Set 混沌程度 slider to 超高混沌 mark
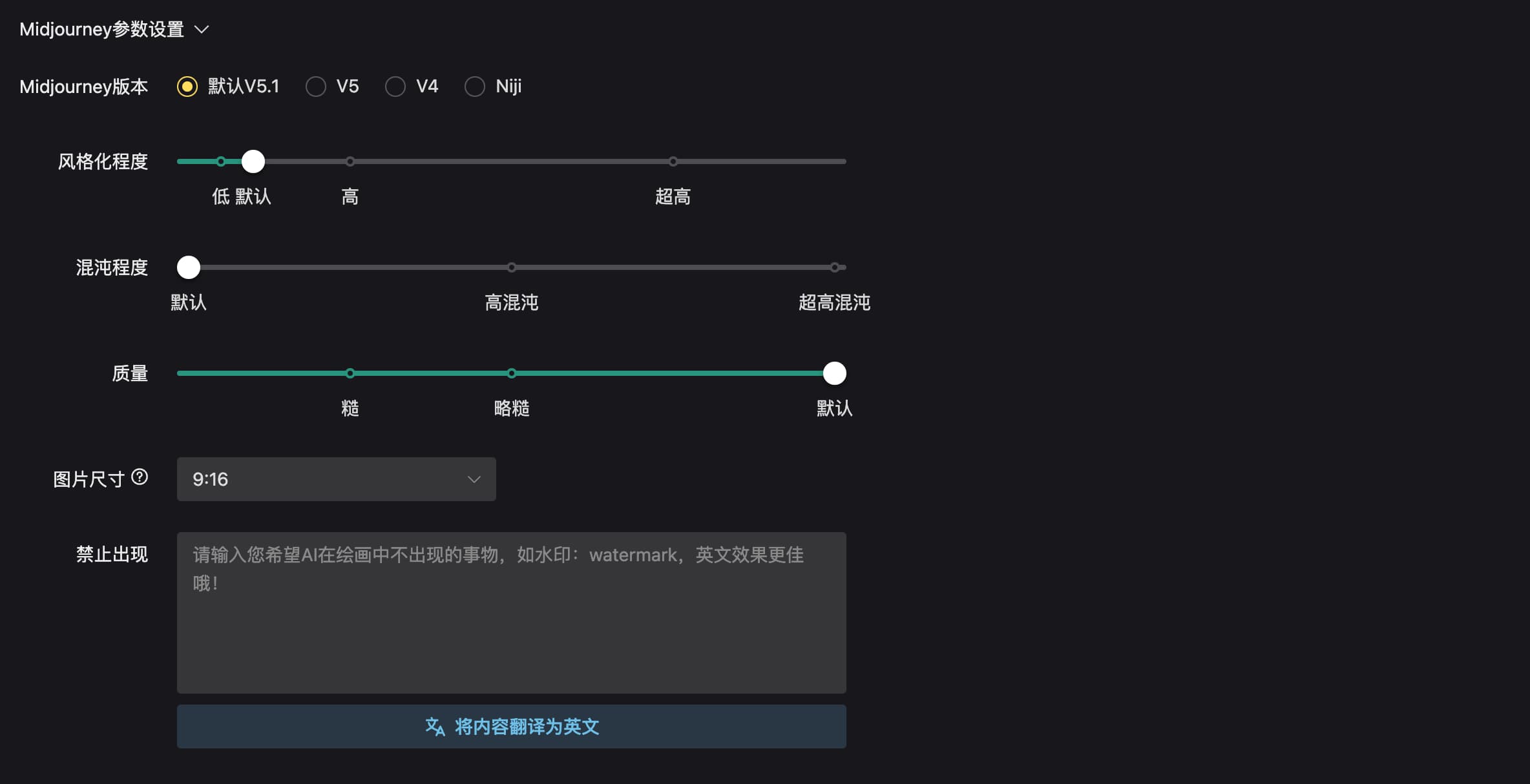 pyautogui.click(x=835, y=267)
